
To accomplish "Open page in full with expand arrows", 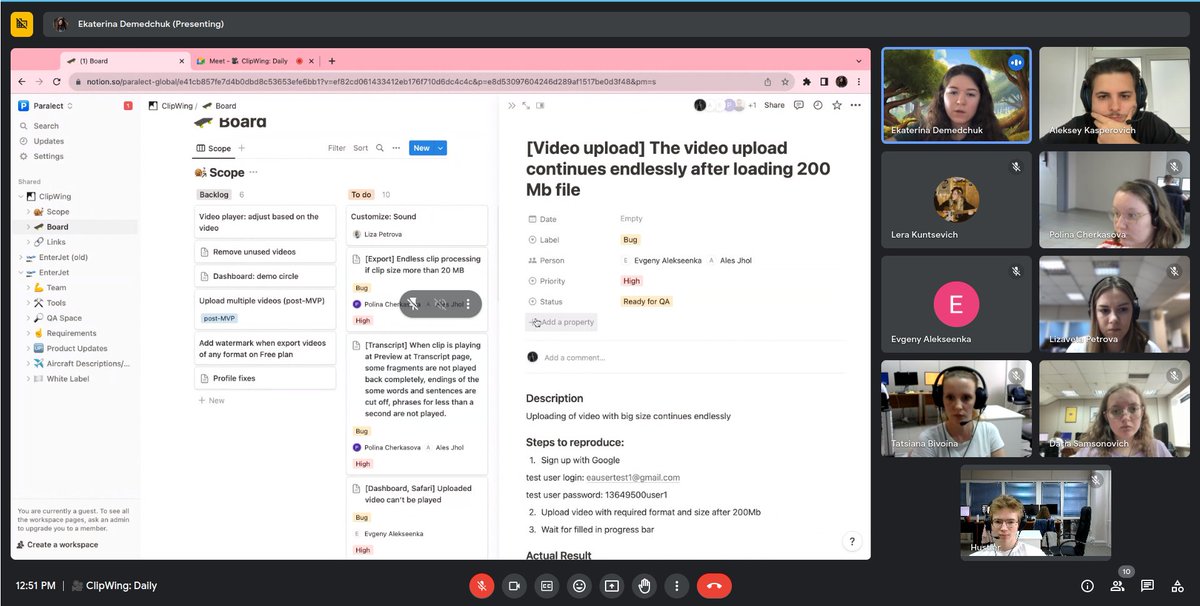I will click(x=526, y=105).
